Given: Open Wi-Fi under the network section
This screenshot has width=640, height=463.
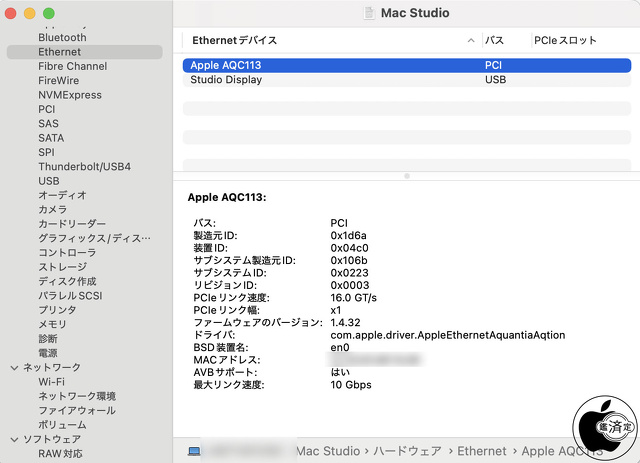Looking at the screenshot, I should (52, 382).
